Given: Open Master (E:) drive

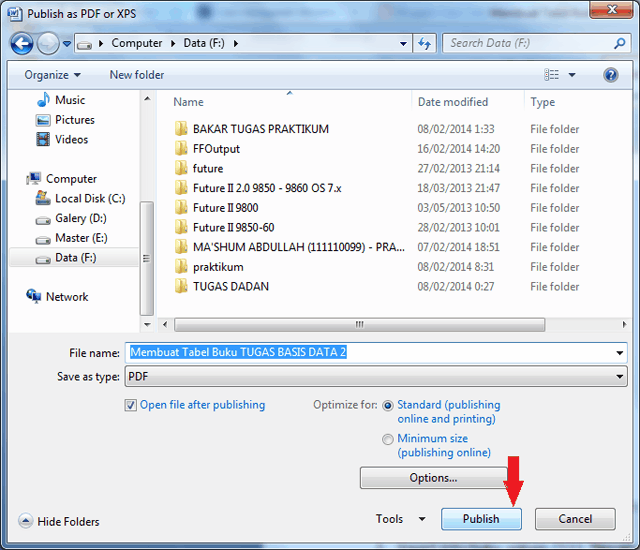Looking at the screenshot, I should pyautogui.click(x=81, y=238).
